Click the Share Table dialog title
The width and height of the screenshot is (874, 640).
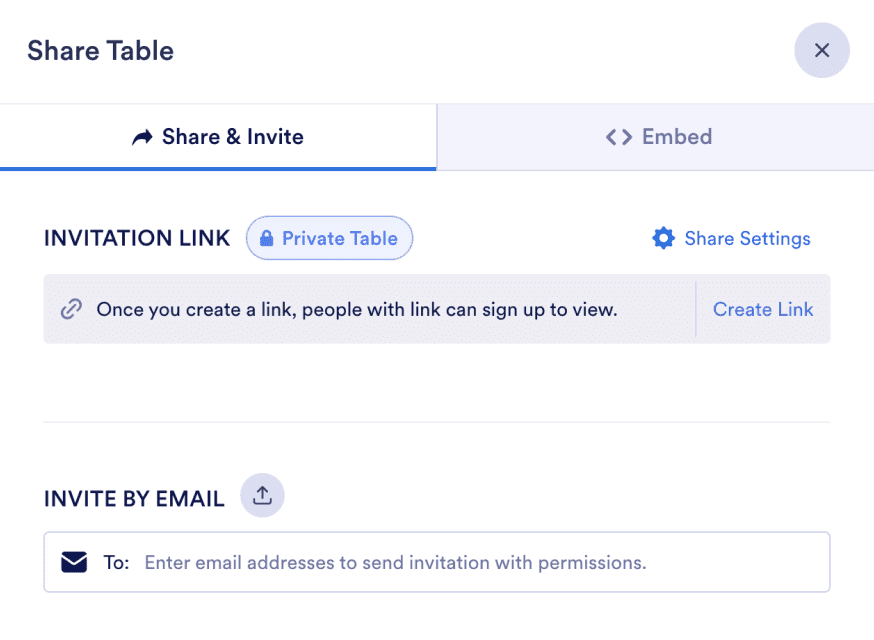[x=100, y=50]
